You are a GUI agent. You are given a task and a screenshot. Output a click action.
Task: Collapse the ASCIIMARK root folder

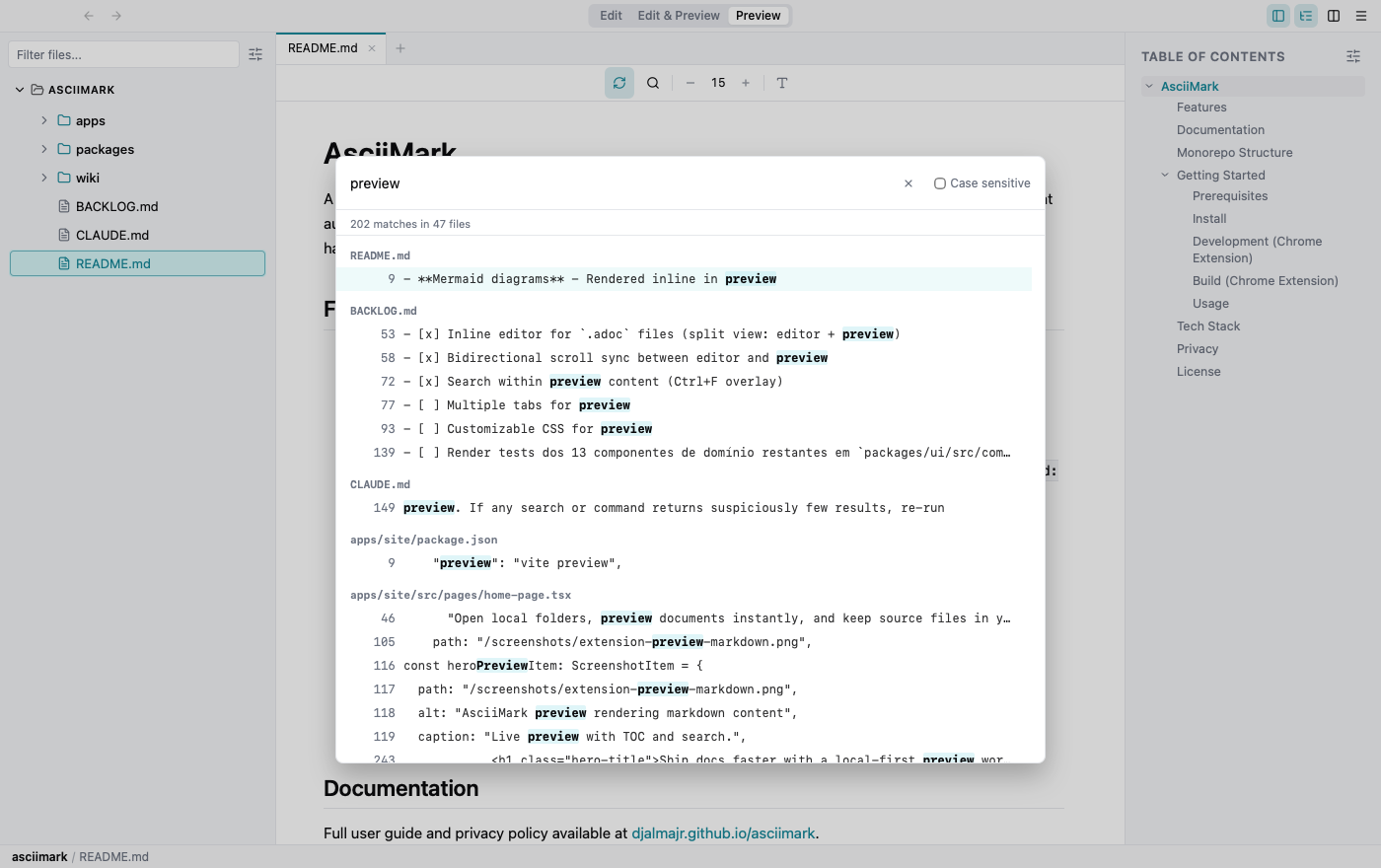pos(20,90)
